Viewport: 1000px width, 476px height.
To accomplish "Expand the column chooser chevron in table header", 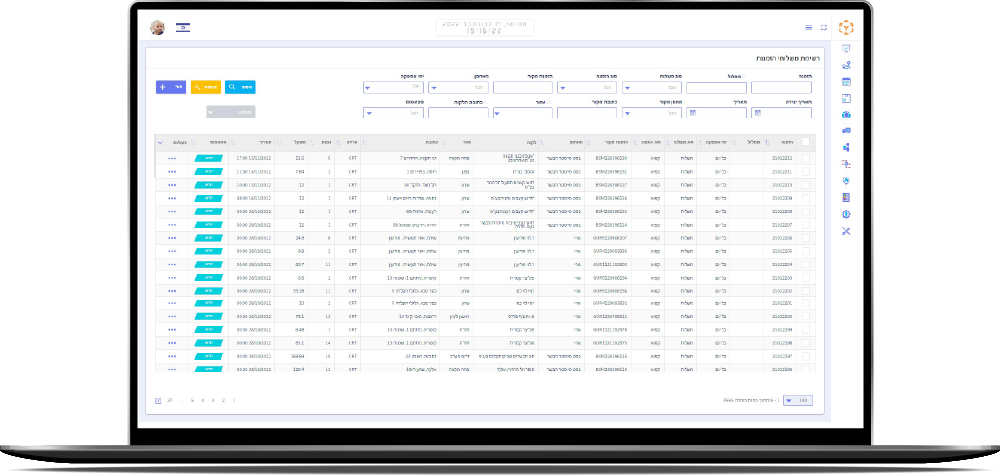I will pyautogui.click(x=160, y=142).
